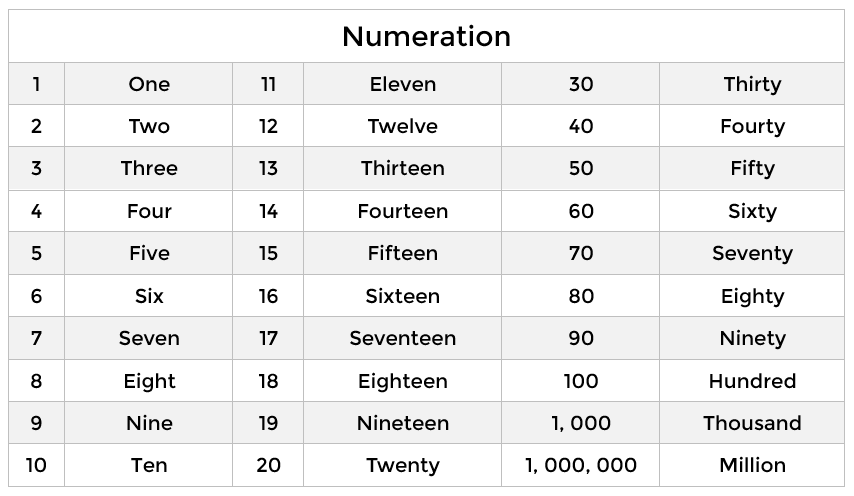
Task: Click the word Seventeen
Action: coord(402,338)
